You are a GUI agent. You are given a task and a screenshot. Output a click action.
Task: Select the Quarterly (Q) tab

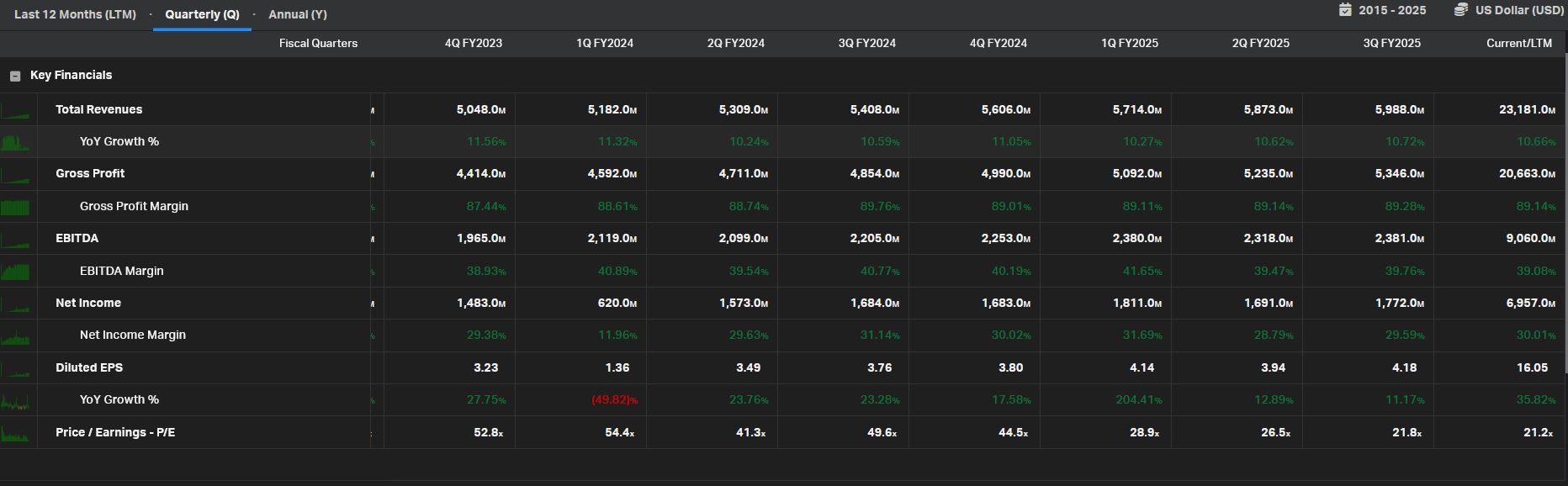202,14
